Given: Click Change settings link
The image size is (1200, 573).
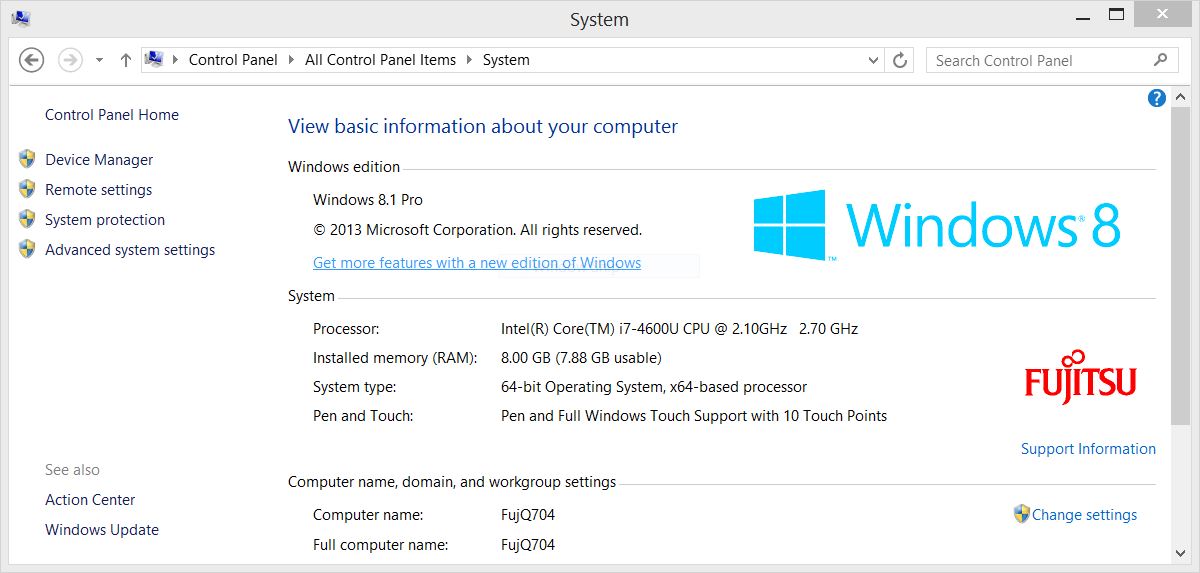Looking at the screenshot, I should [x=1084, y=515].
